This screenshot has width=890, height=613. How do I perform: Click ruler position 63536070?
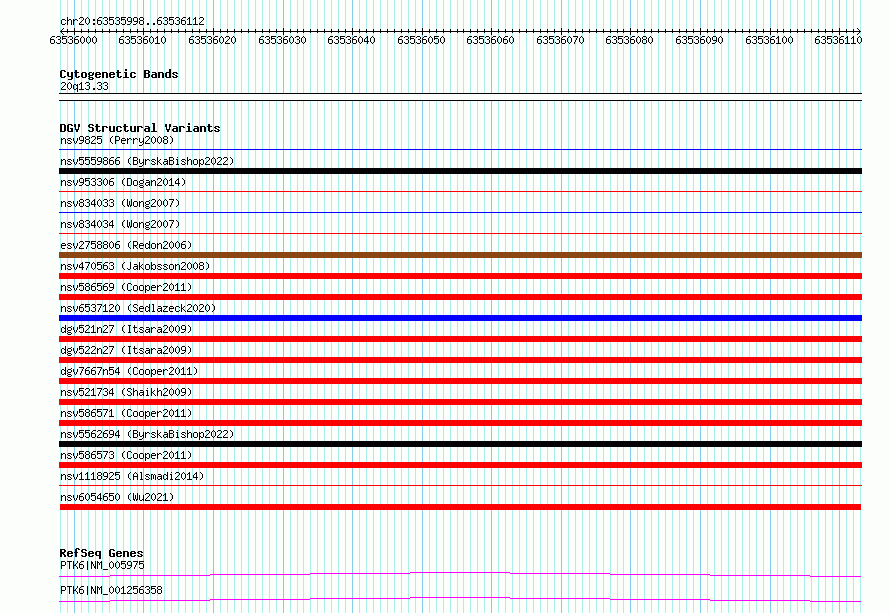click(560, 40)
